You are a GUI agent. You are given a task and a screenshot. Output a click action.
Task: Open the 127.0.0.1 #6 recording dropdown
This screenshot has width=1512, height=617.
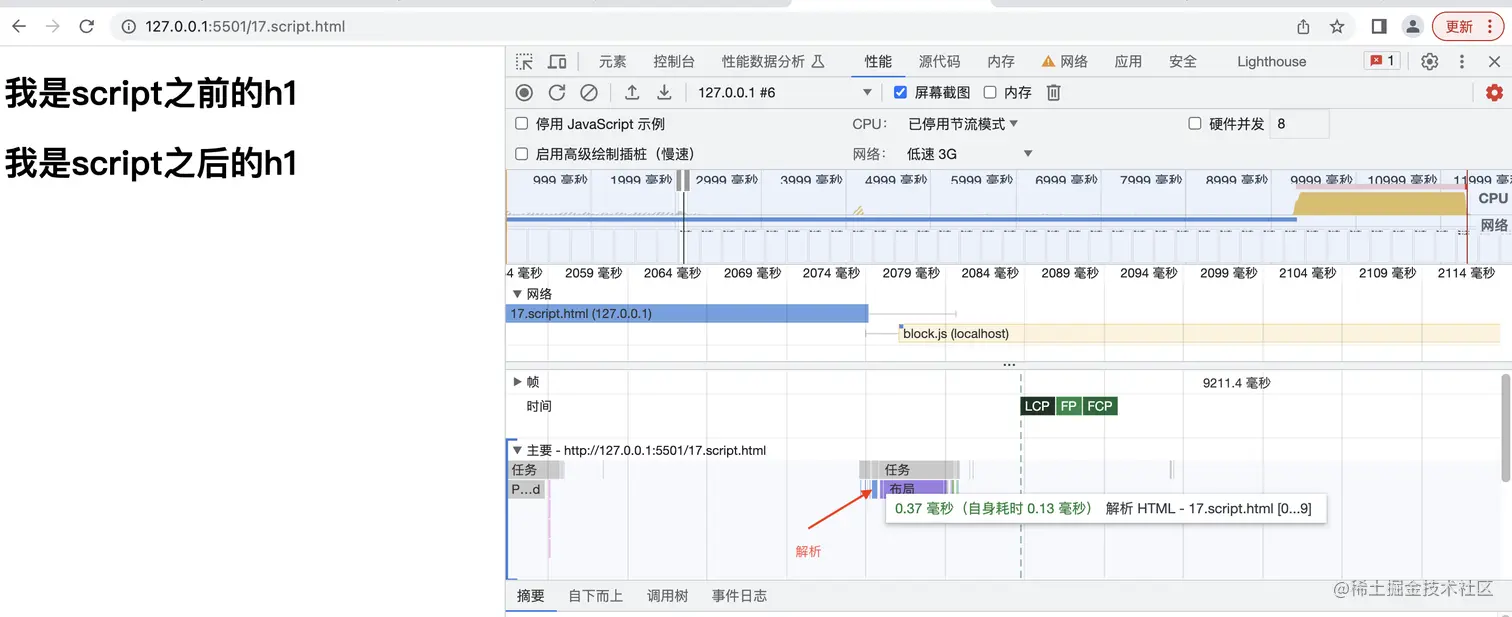(785, 92)
